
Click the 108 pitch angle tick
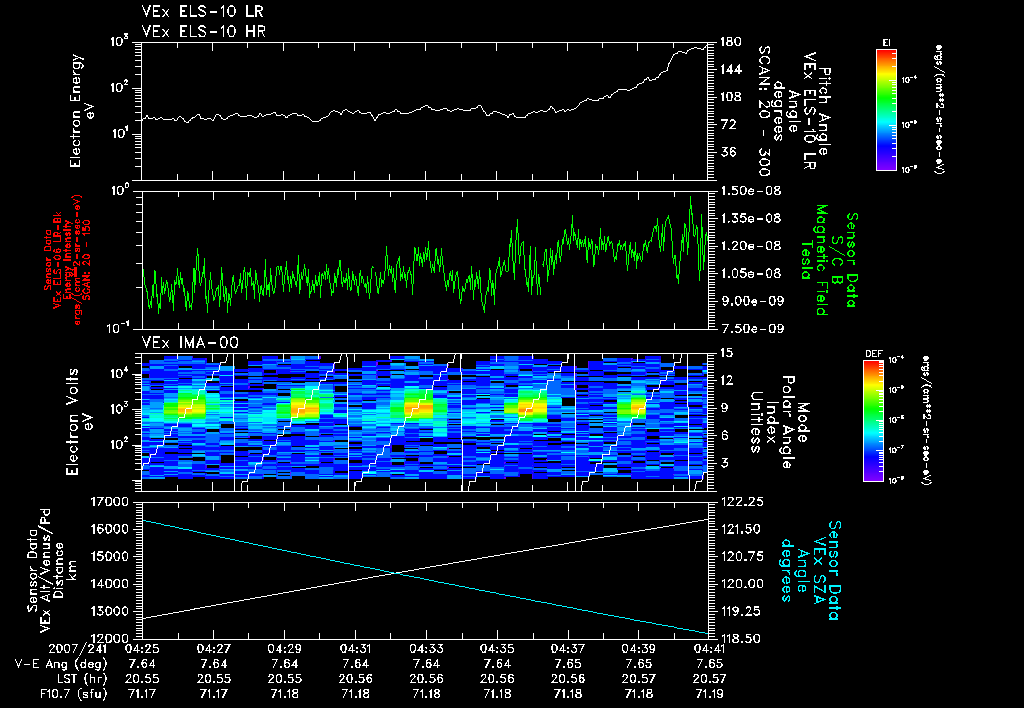tap(731, 97)
